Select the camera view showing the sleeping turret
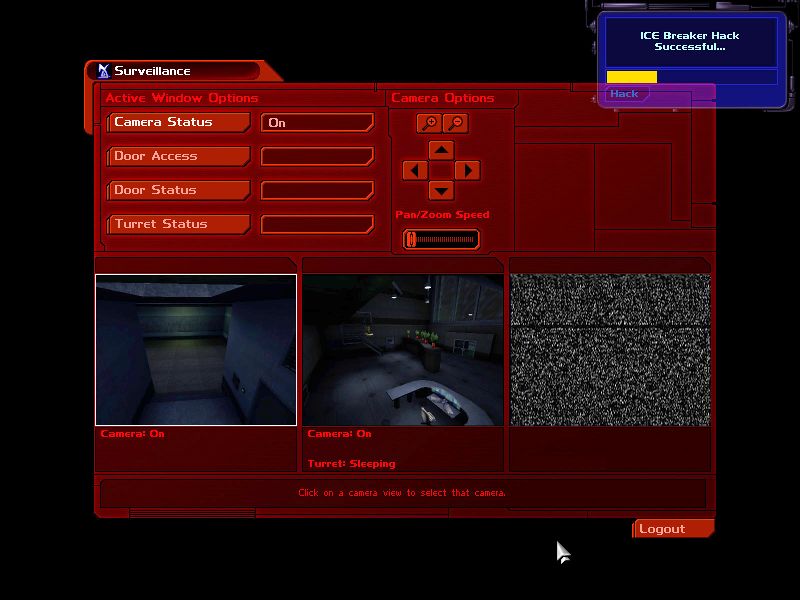This screenshot has height=600, width=800. (x=403, y=349)
